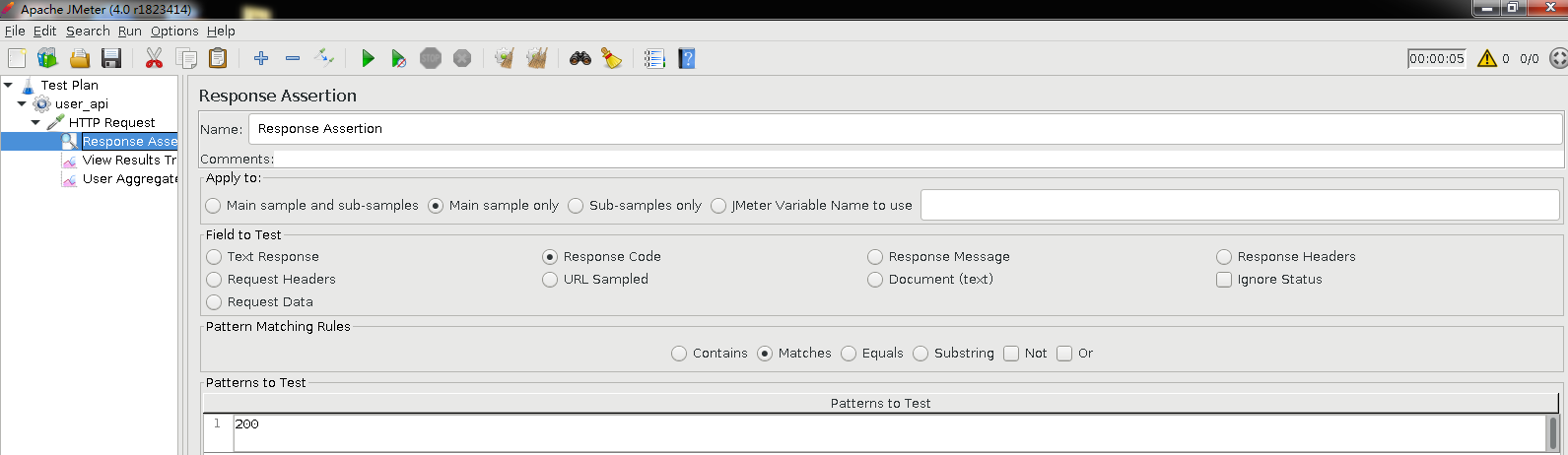
Task: Create a new test plan via toolbar icon
Action: click(17, 59)
